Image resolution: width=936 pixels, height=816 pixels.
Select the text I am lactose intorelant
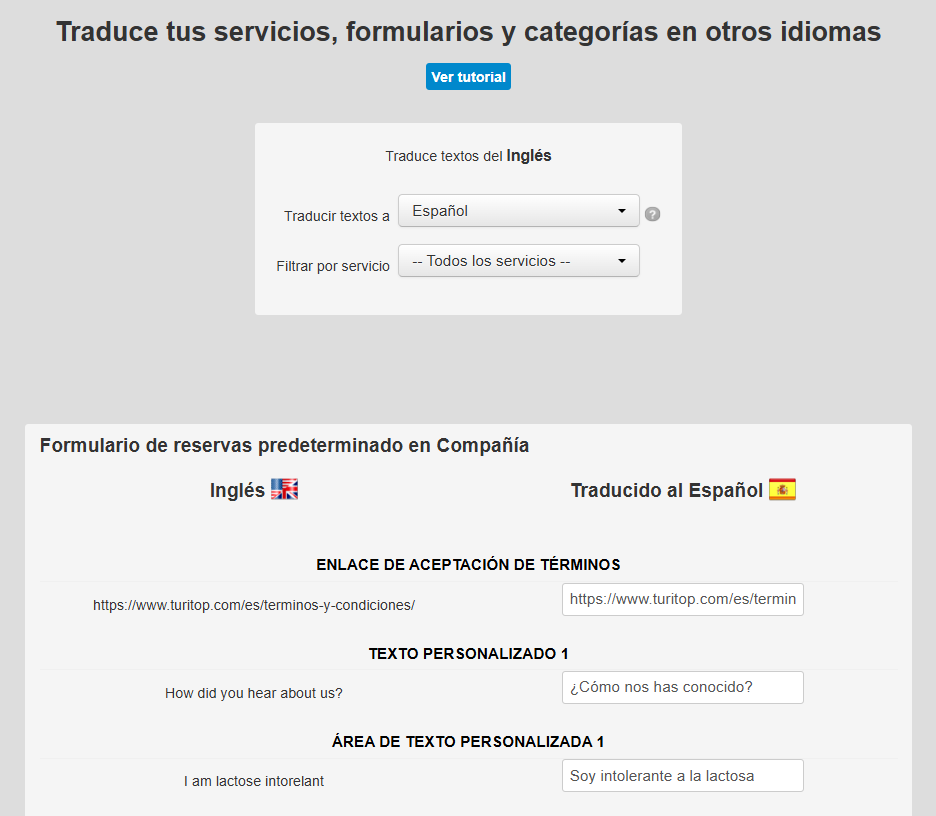pos(254,781)
